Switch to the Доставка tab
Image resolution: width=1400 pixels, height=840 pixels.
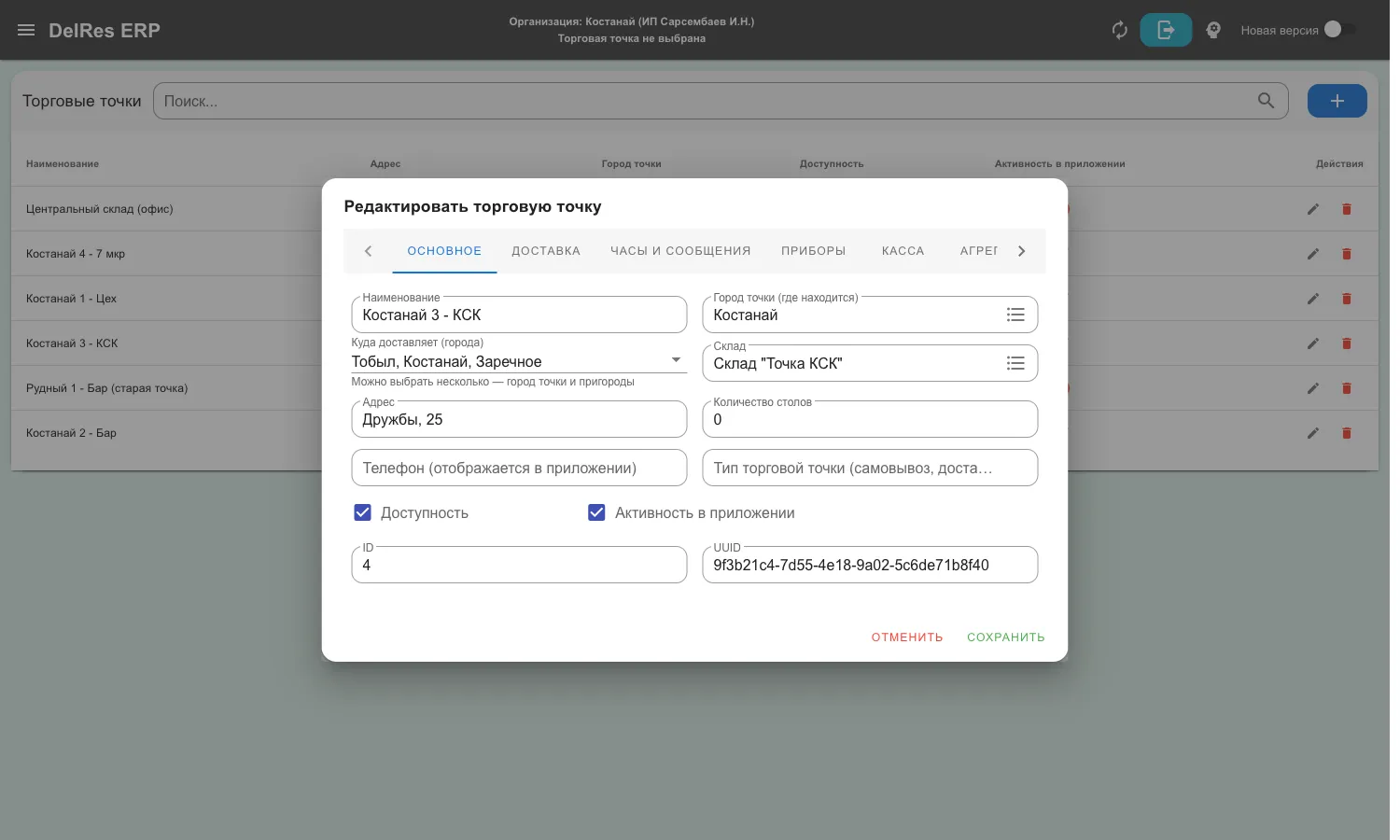tap(546, 251)
